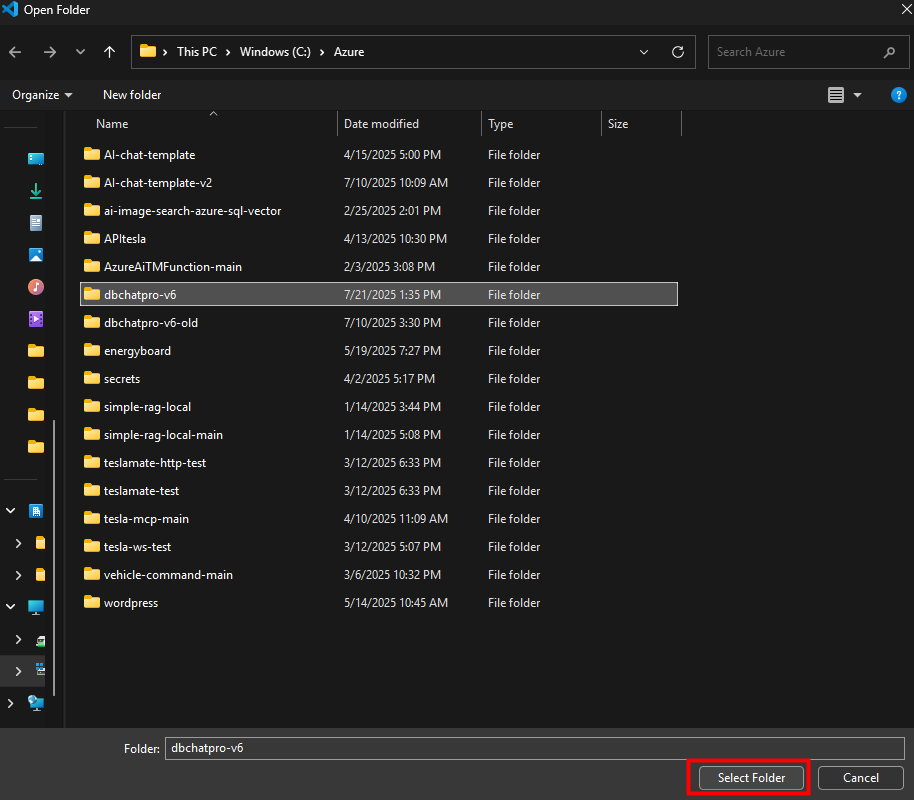The width and height of the screenshot is (914, 800).
Task: Open recent locations dropdown arrow
Action: (x=80, y=52)
